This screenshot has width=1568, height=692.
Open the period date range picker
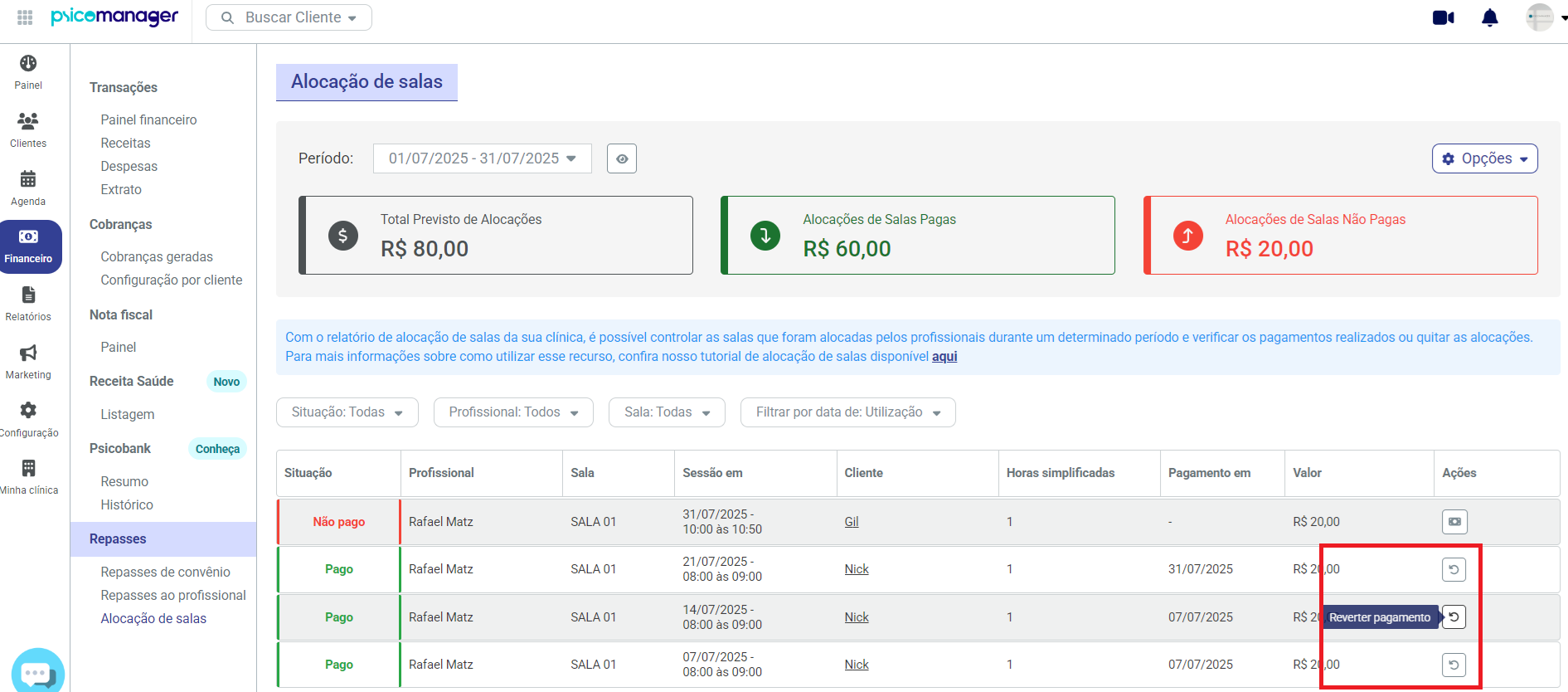point(483,158)
